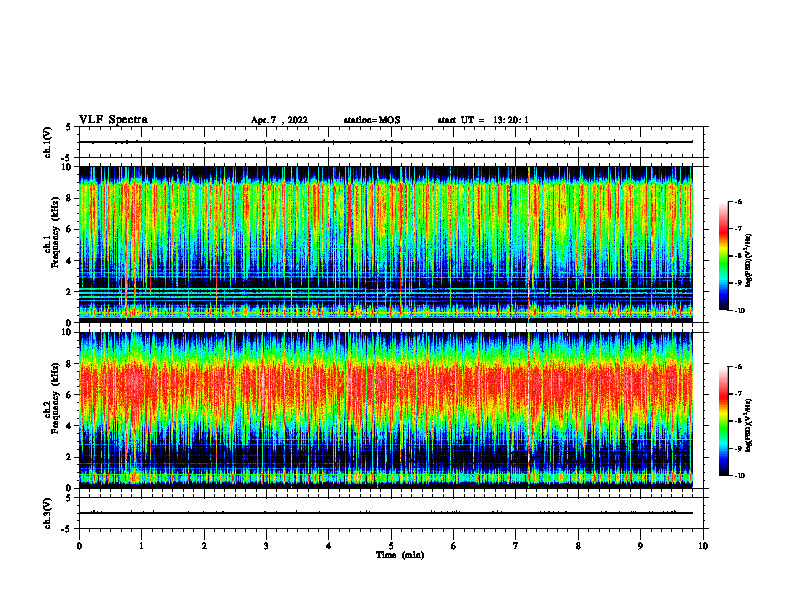Click time axis tick label 2
Viewport: 792px width, 612px height.
coord(204,546)
